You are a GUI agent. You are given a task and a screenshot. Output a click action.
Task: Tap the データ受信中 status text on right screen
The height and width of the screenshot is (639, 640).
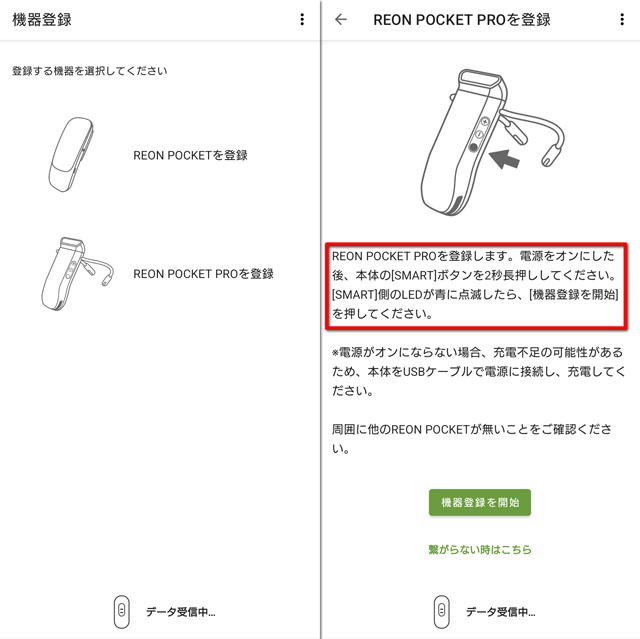pos(501,612)
